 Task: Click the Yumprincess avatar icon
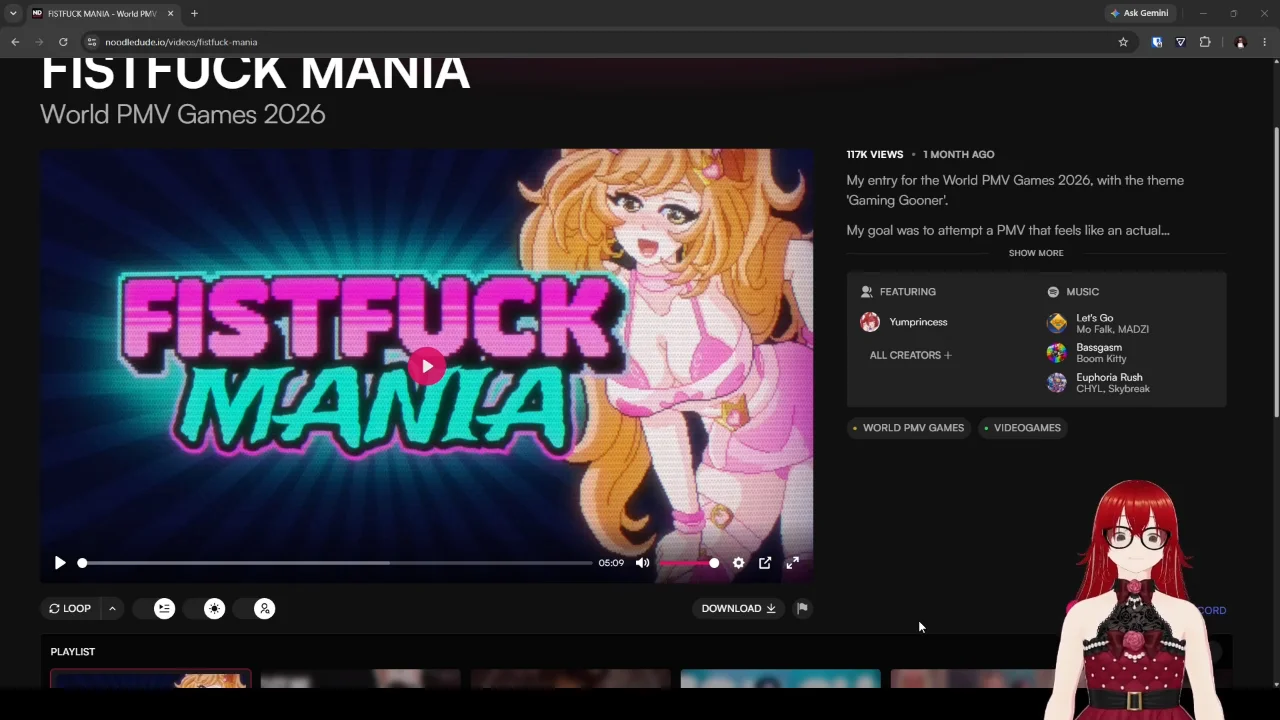(x=870, y=322)
